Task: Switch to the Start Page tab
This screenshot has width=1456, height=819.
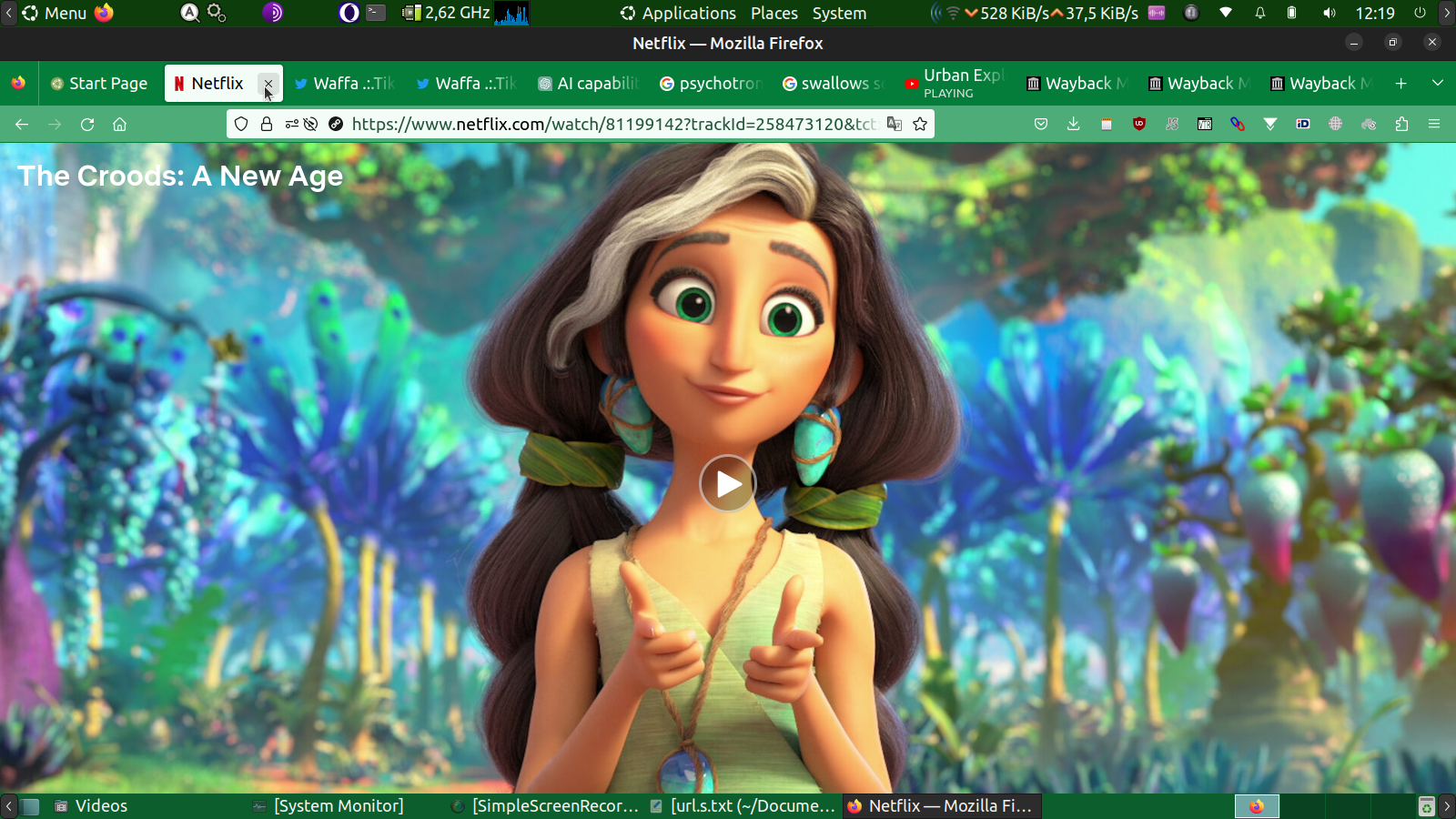Action: (x=99, y=83)
